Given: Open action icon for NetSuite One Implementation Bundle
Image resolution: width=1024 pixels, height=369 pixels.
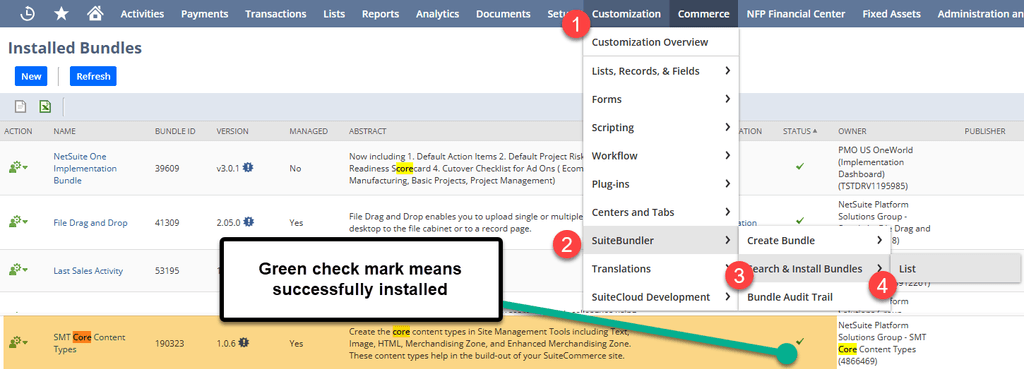Looking at the screenshot, I should pyautogui.click(x=18, y=168).
